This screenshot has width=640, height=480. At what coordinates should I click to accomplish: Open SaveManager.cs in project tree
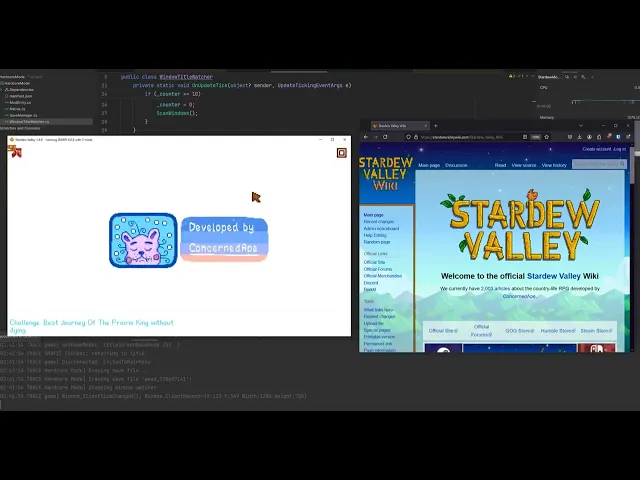[23, 116]
